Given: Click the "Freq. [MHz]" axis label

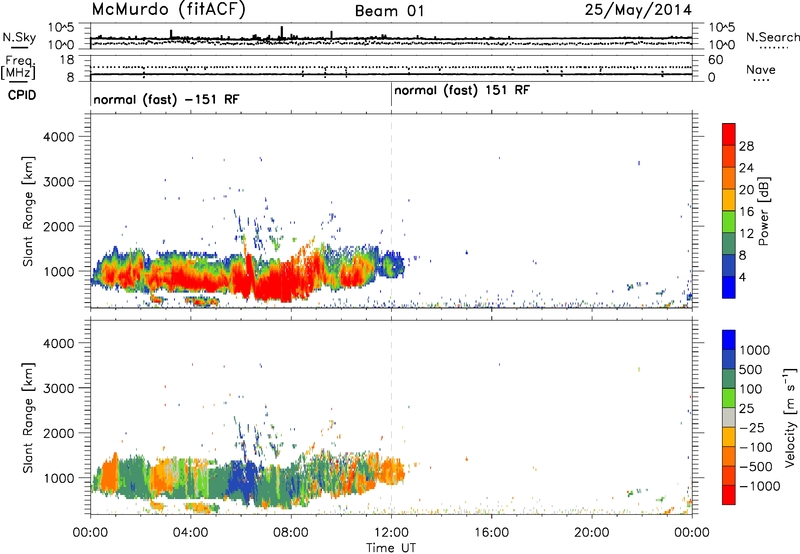Looking at the screenshot, I should tap(18, 67).
